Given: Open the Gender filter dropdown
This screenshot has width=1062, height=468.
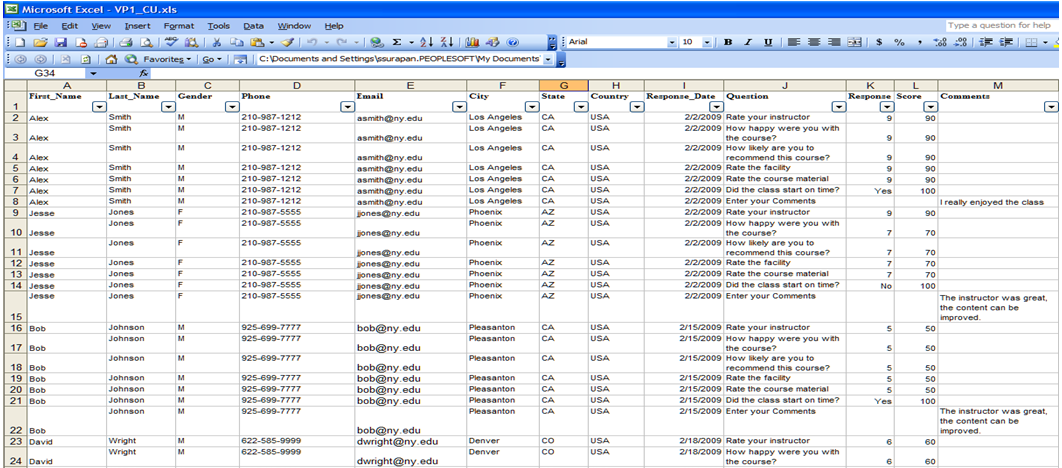Looking at the screenshot, I should [x=232, y=107].
